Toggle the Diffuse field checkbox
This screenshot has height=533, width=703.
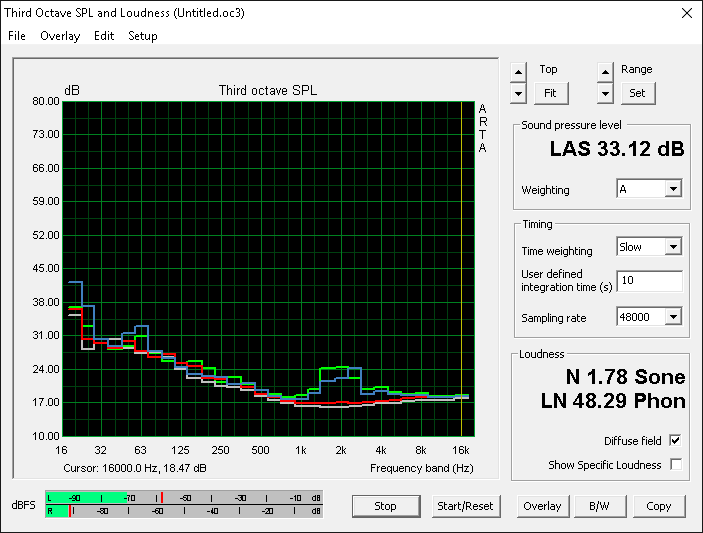coord(676,441)
